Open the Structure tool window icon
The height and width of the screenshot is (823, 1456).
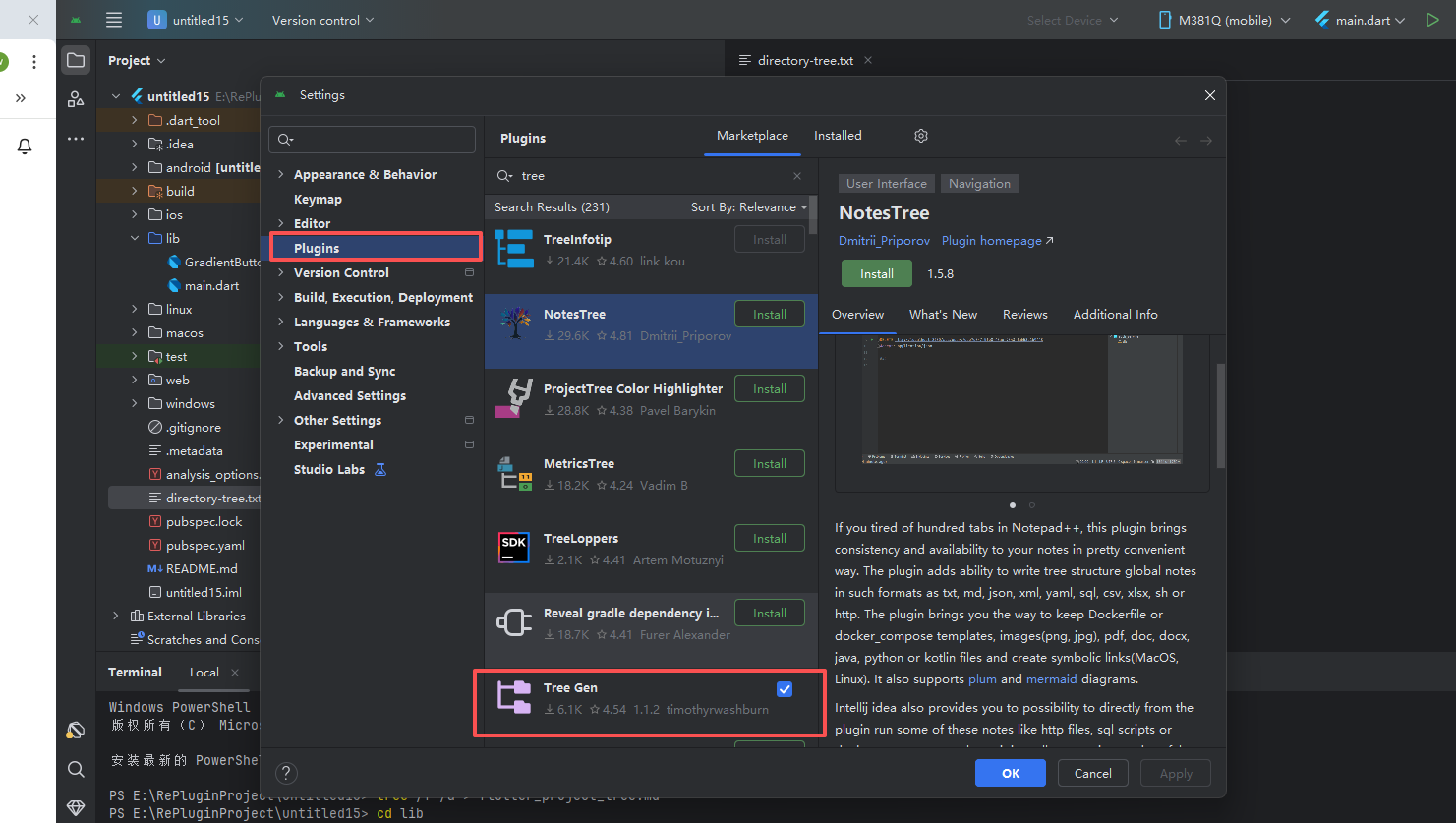click(76, 99)
